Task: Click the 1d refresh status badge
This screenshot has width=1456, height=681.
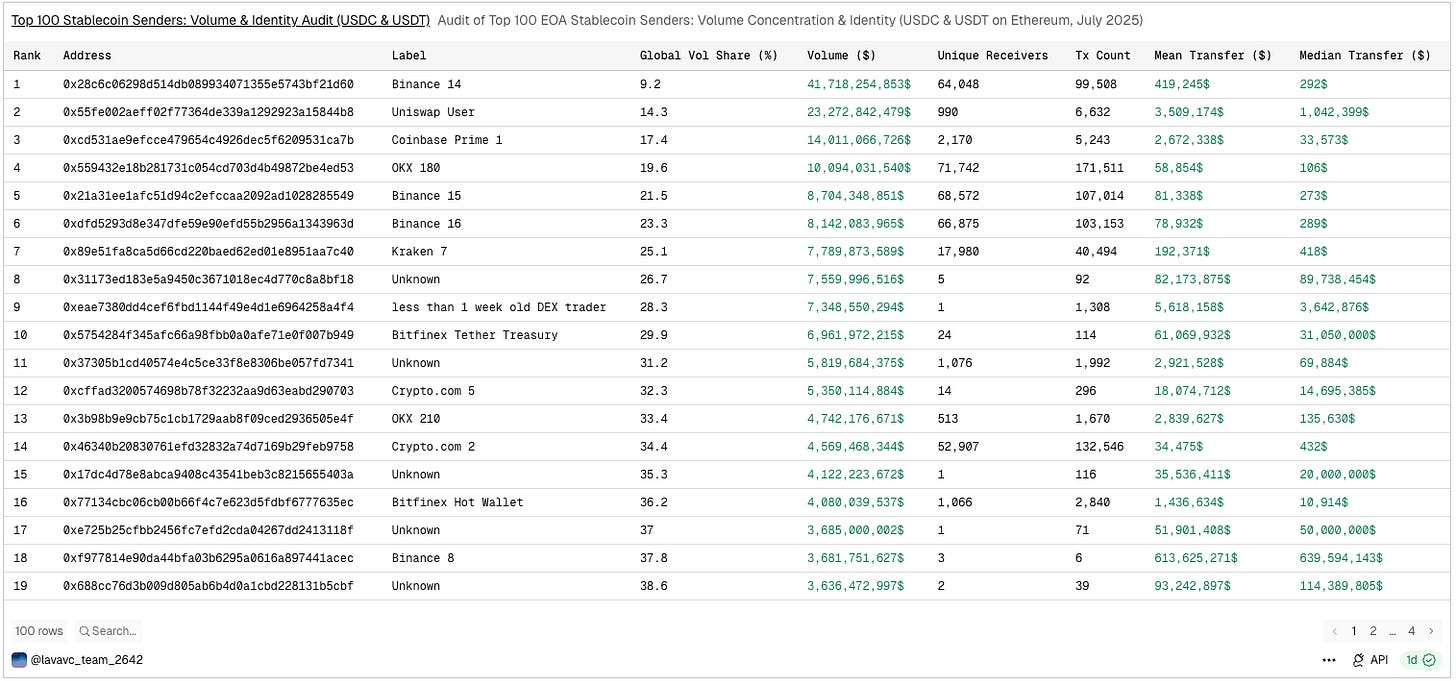Action: 1421,660
